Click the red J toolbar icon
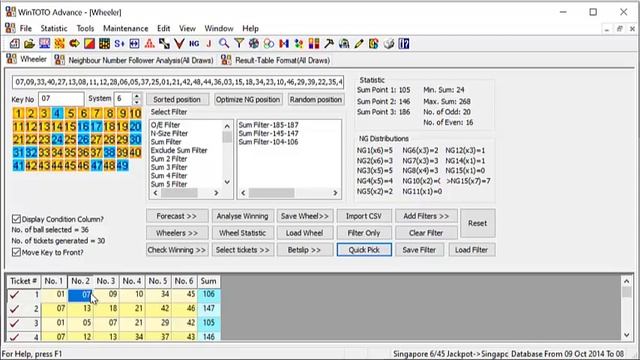This screenshot has width=640, height=360. 209,44
